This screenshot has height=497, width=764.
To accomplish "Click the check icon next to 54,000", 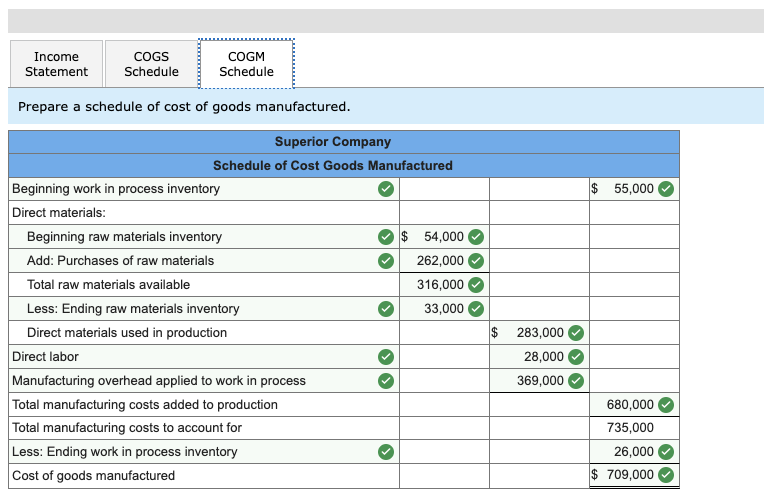I will [x=476, y=237].
